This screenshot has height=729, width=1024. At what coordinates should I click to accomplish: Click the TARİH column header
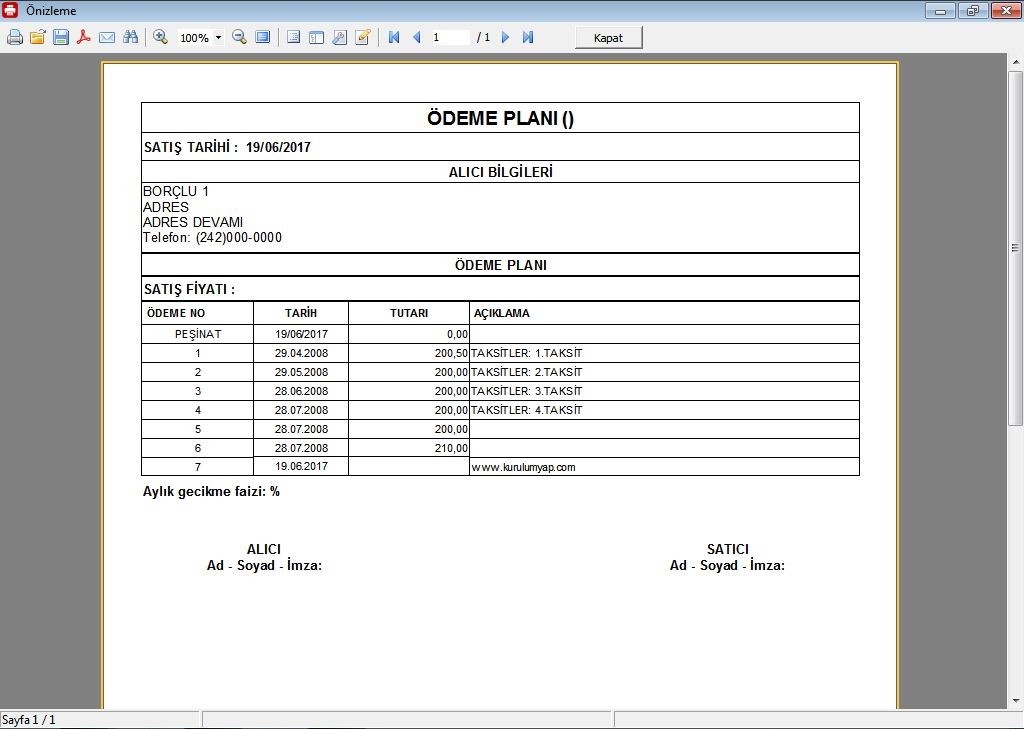[301, 313]
